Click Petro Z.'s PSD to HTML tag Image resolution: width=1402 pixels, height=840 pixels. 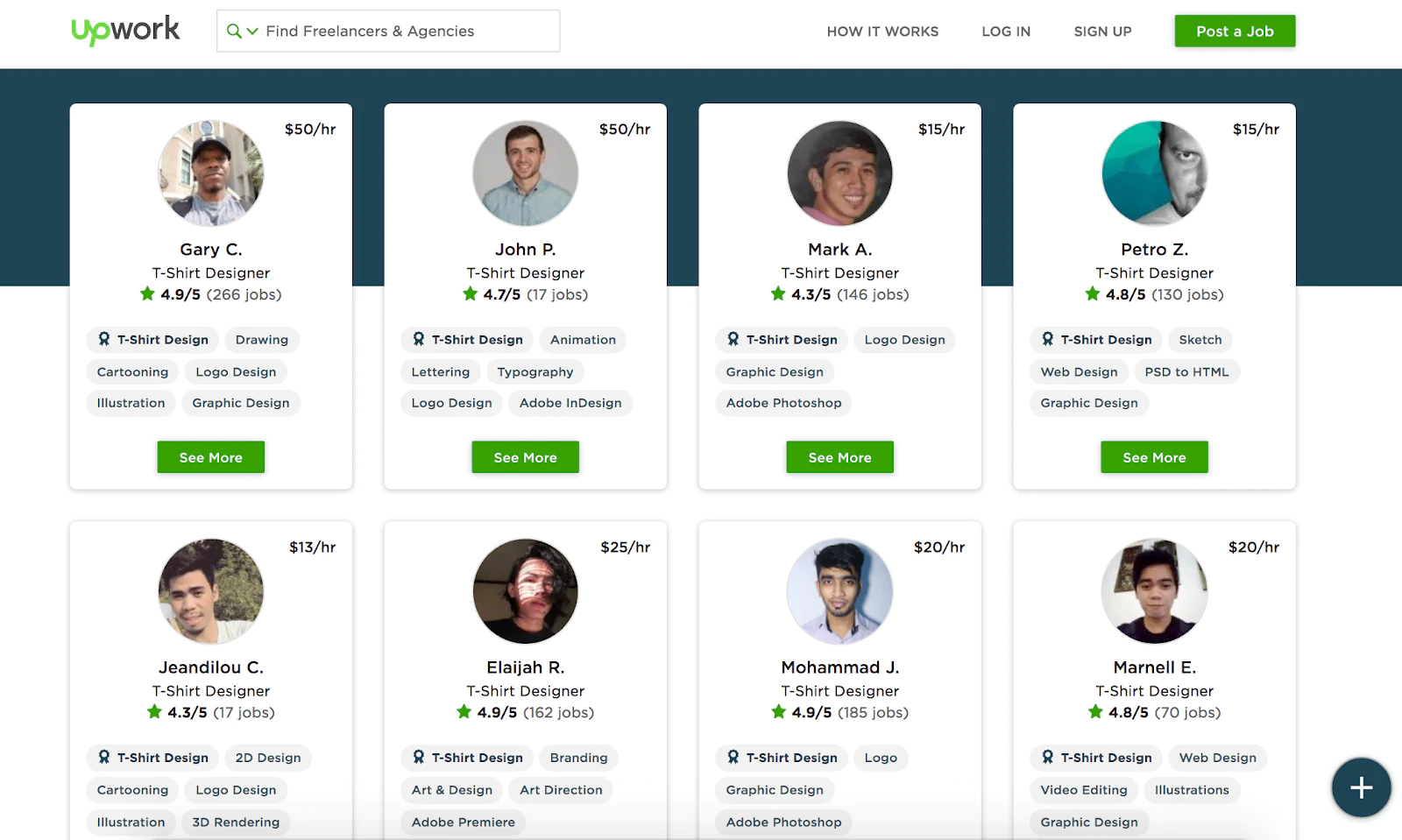click(x=1186, y=372)
